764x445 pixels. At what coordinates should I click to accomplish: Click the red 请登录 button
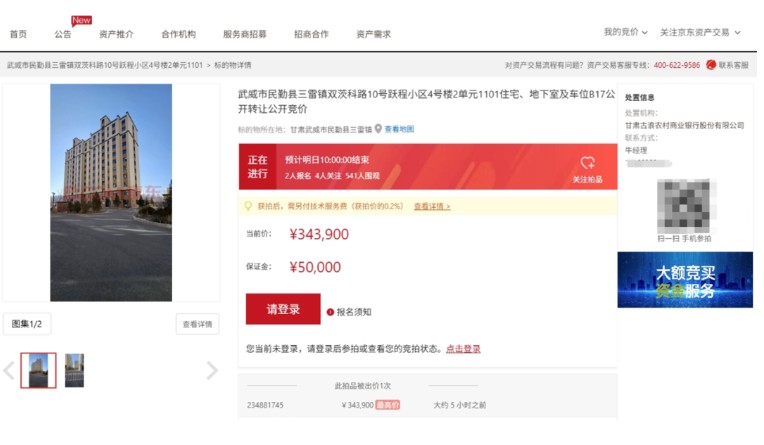[x=283, y=310]
